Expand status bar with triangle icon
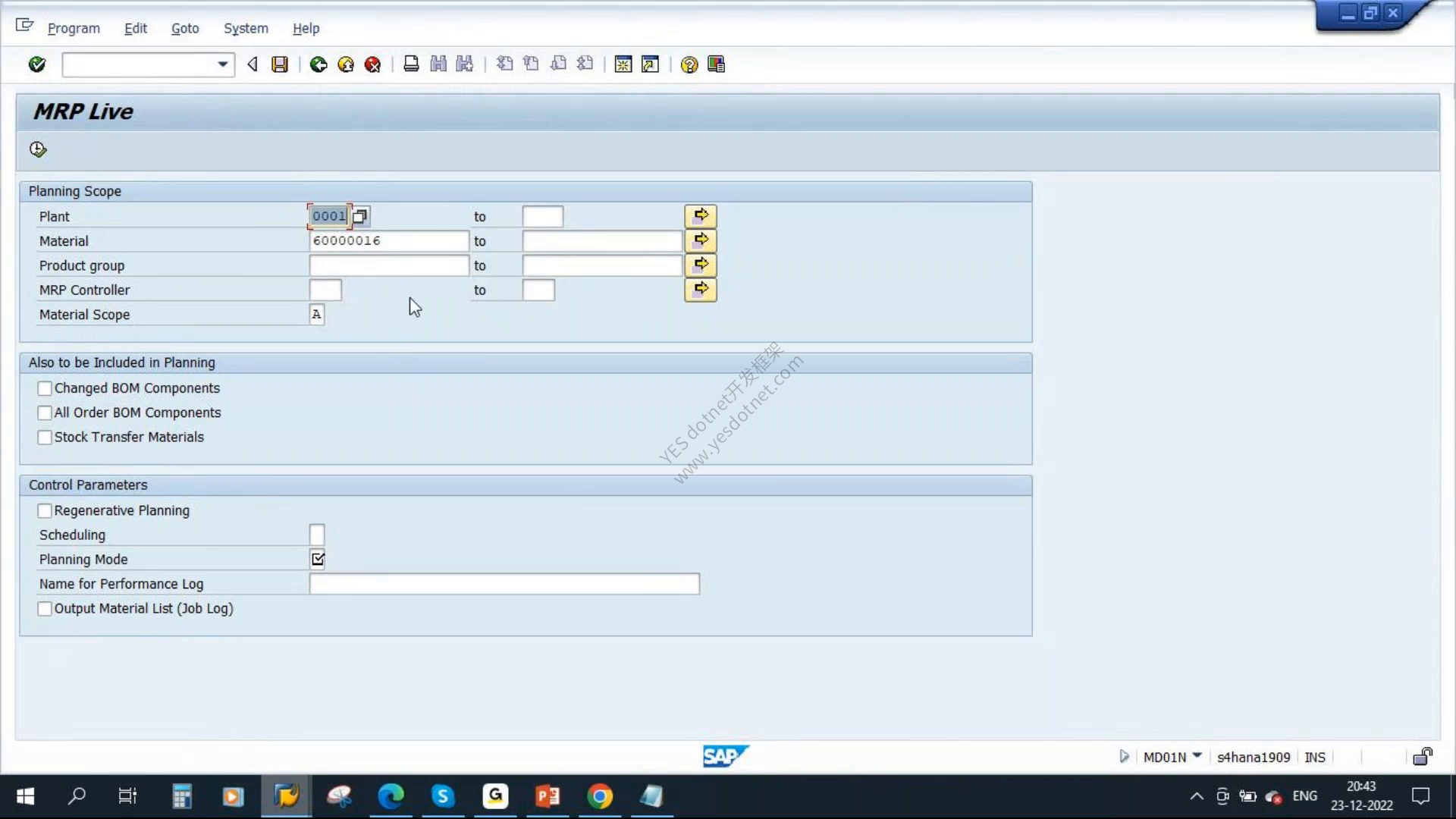Image resolution: width=1456 pixels, height=819 pixels. point(1124,756)
